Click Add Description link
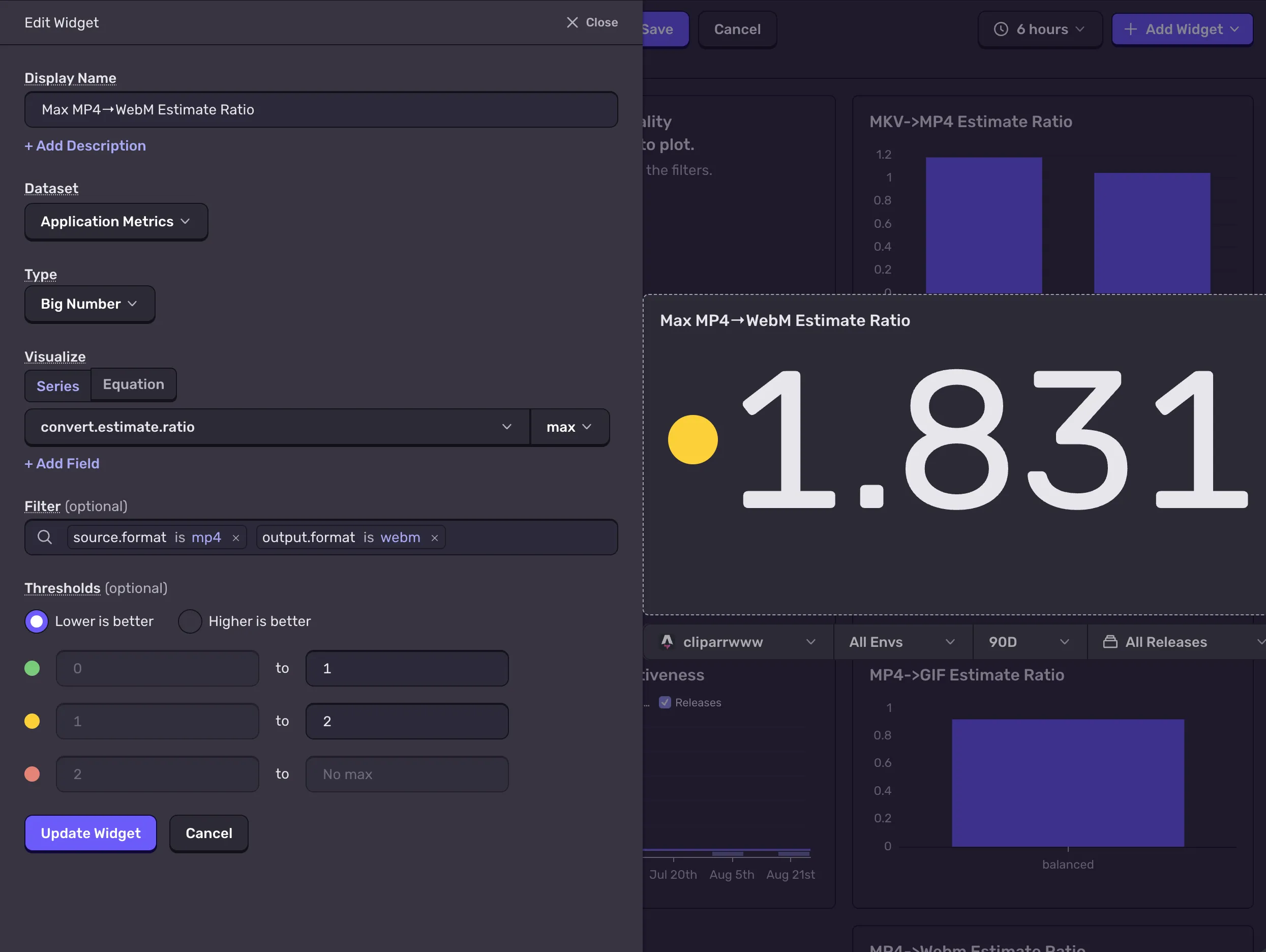Viewport: 1266px width, 952px height. pyautogui.click(x=85, y=145)
